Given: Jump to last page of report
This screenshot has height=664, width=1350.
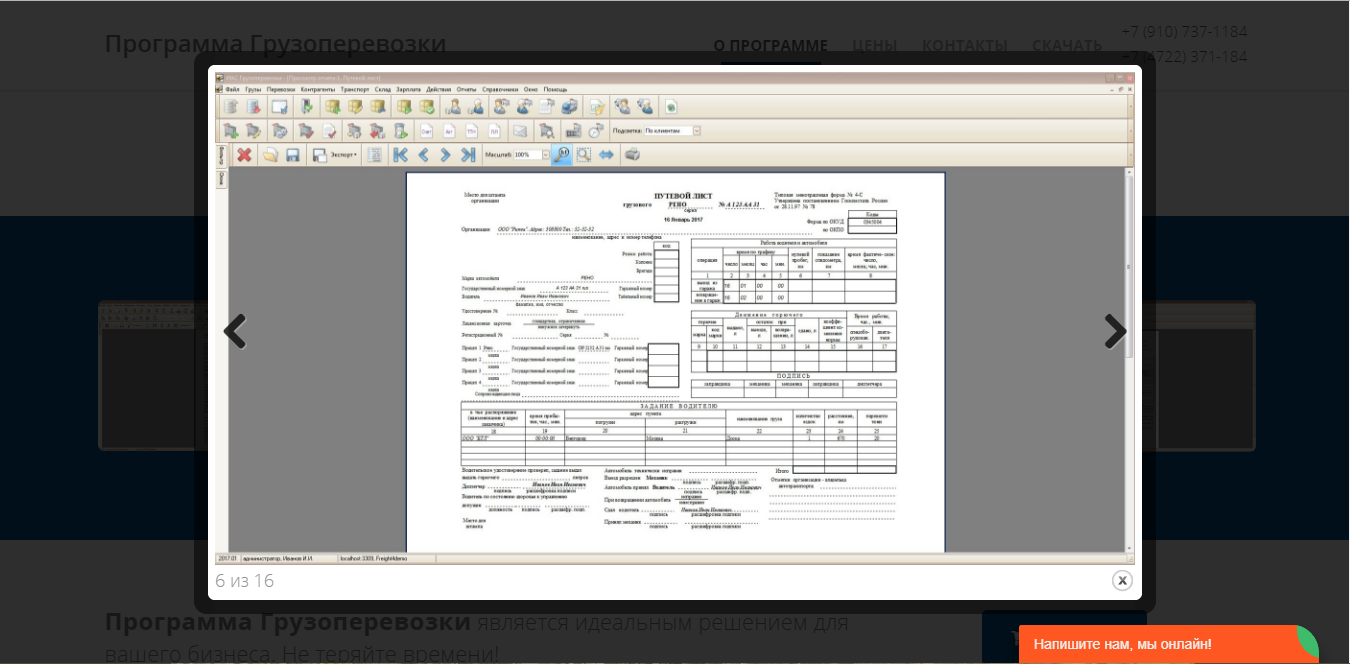Looking at the screenshot, I should coord(468,155).
